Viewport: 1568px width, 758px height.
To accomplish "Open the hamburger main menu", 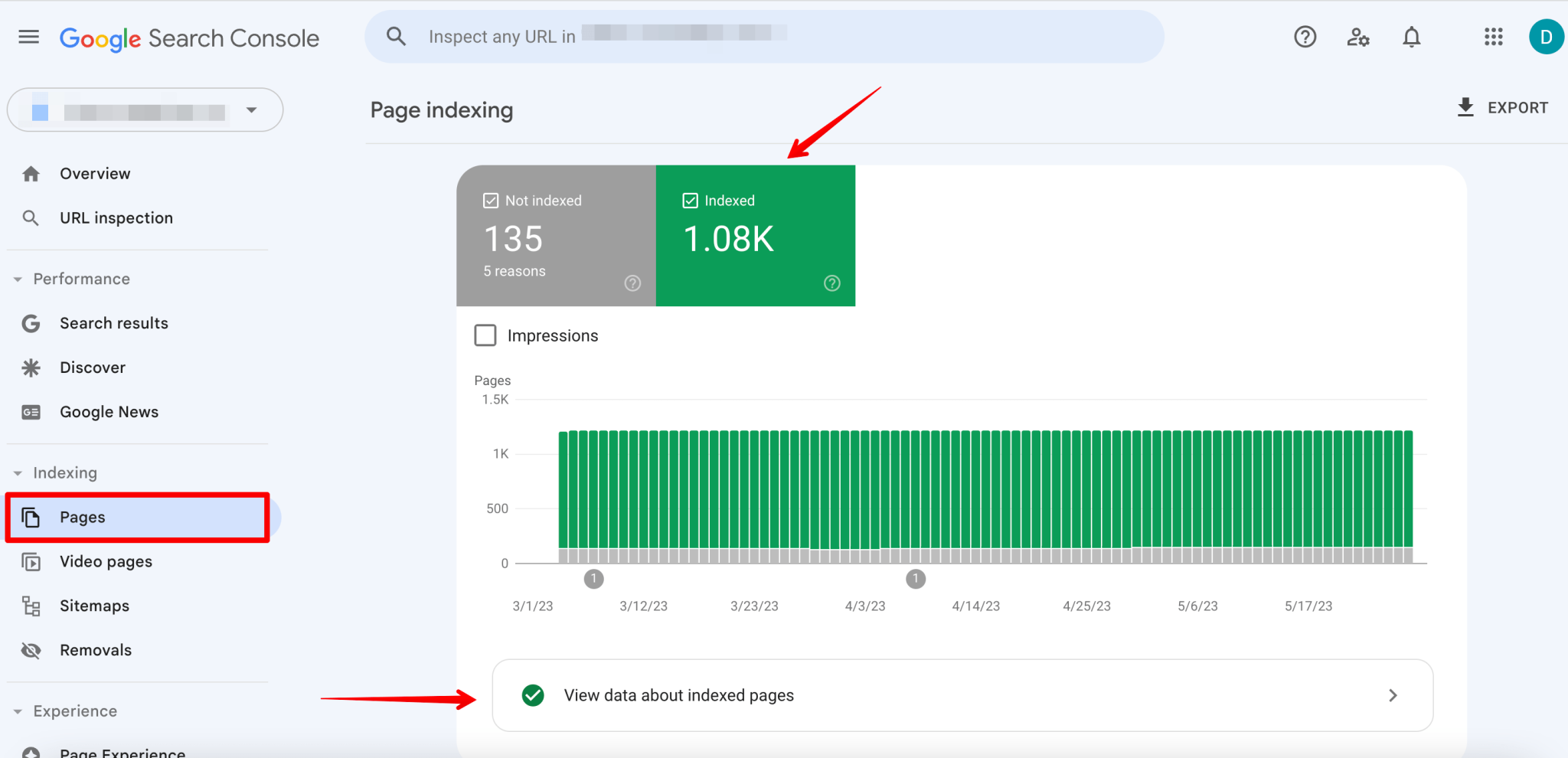I will pos(28,37).
